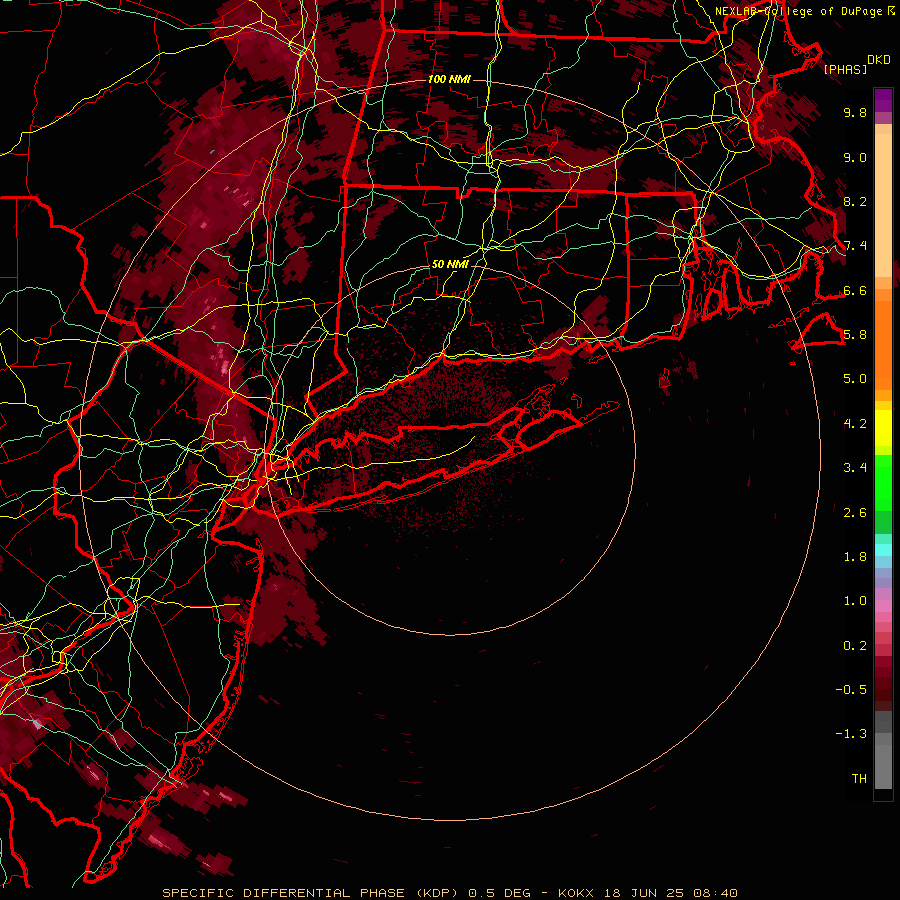Click the '50 NMI' range ring label
The image size is (900, 900).
(x=450, y=264)
